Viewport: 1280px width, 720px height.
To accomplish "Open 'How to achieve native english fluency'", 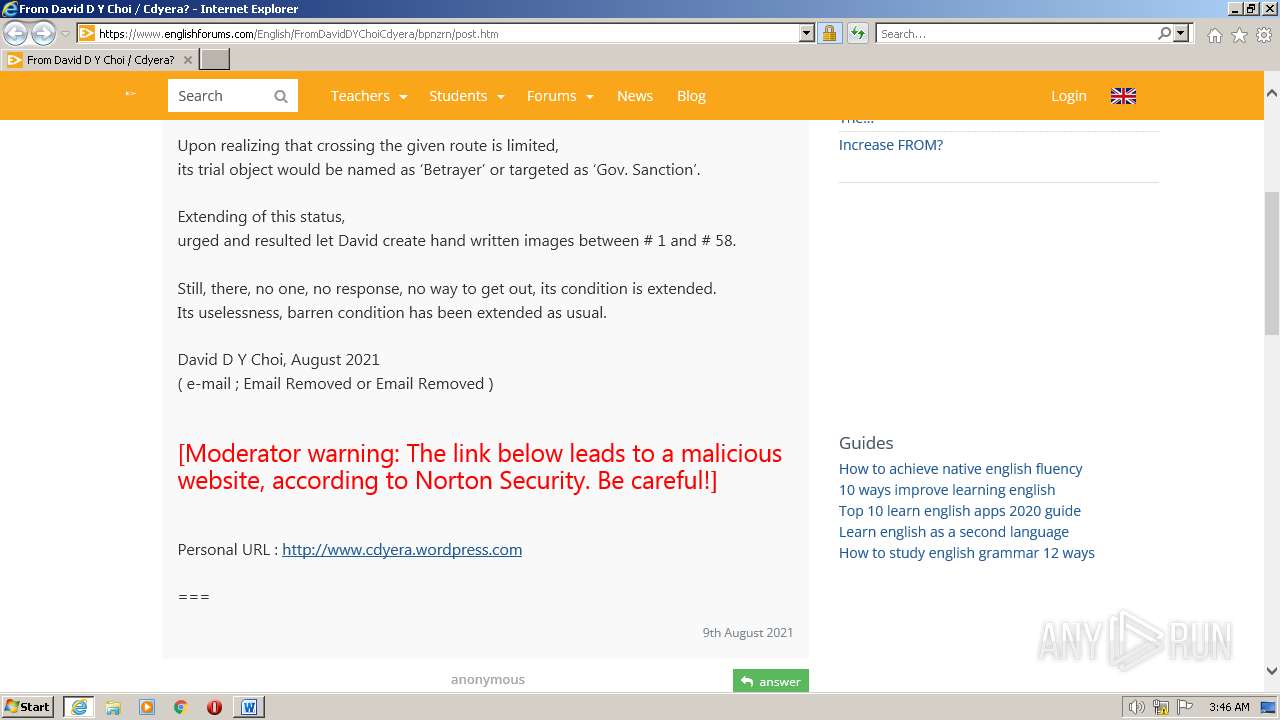I will tap(961, 468).
